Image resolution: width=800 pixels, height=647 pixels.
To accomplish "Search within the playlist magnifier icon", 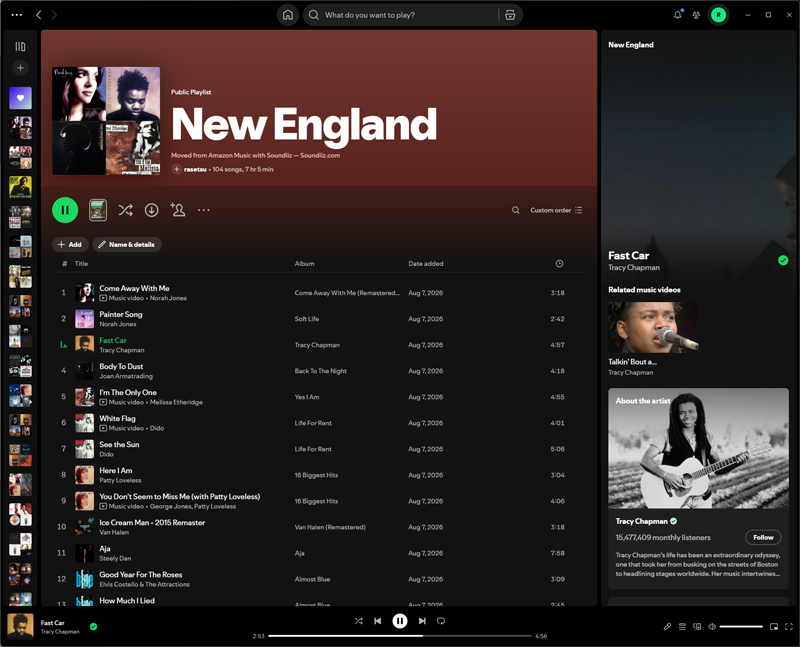I will [x=515, y=210].
